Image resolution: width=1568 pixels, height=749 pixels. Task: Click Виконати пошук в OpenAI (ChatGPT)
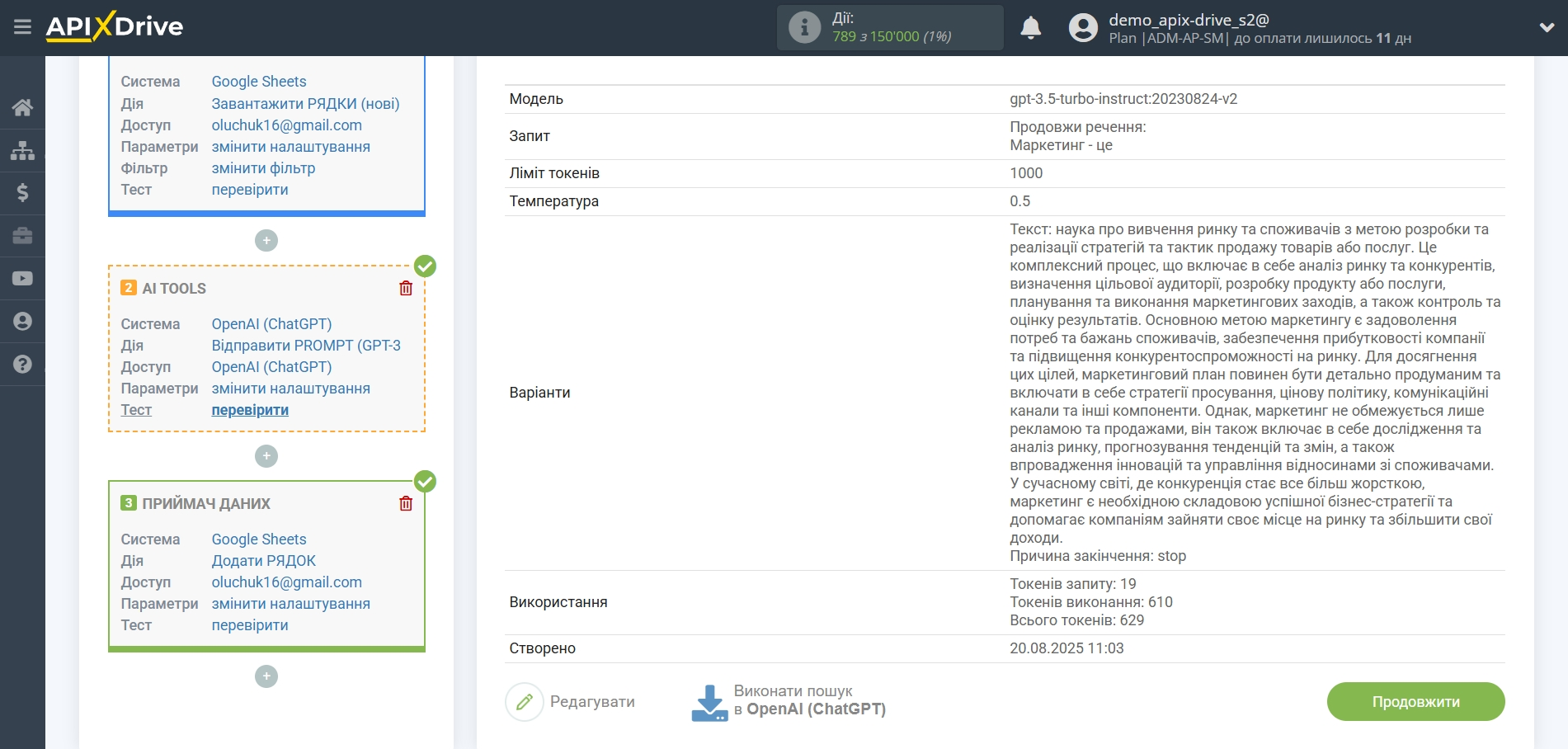tap(809, 700)
